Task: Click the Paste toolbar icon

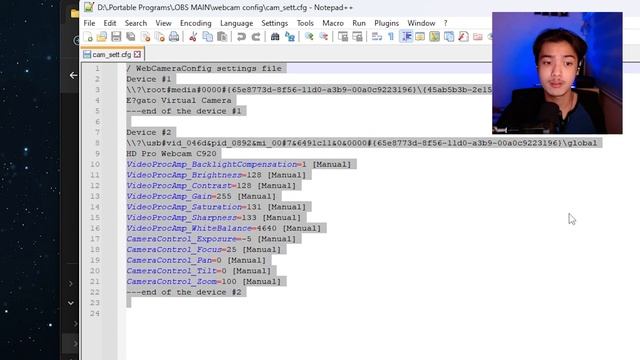Action: [x=222, y=37]
